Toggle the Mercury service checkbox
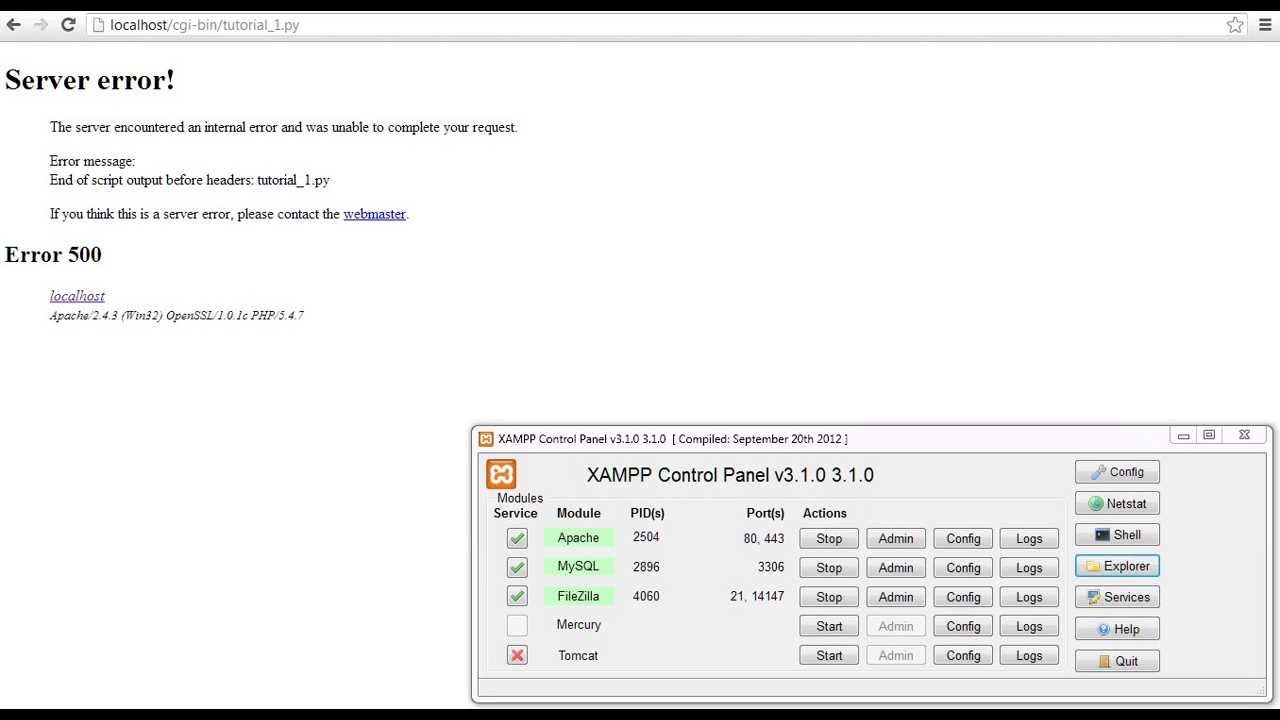 [517, 626]
